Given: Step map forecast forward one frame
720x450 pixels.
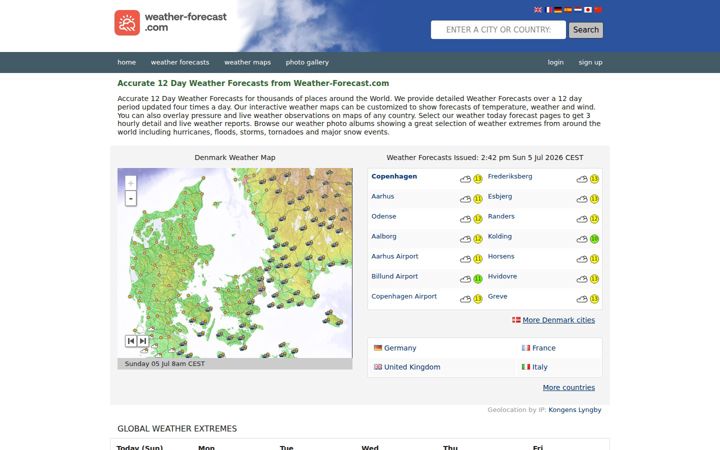Looking at the screenshot, I should pos(143,341).
